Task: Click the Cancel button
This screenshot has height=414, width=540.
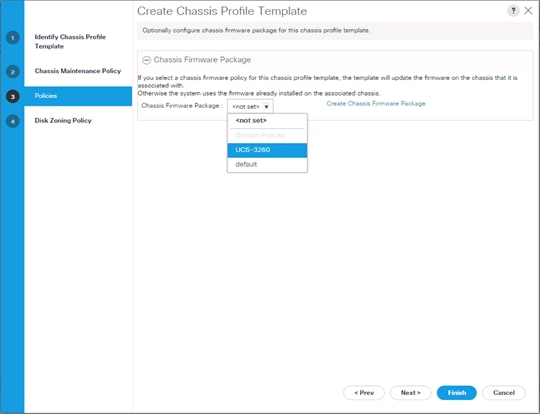Action: [x=504, y=393]
